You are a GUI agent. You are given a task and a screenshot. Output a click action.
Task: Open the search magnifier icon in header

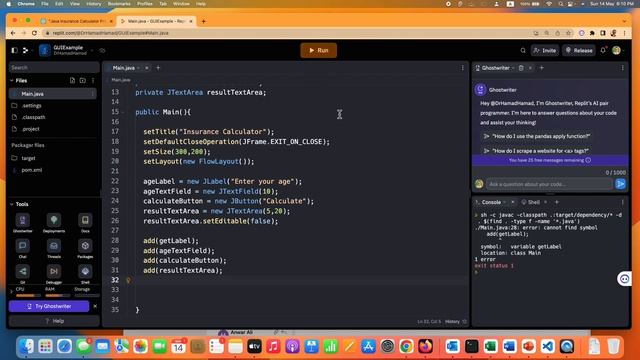pos(523,51)
